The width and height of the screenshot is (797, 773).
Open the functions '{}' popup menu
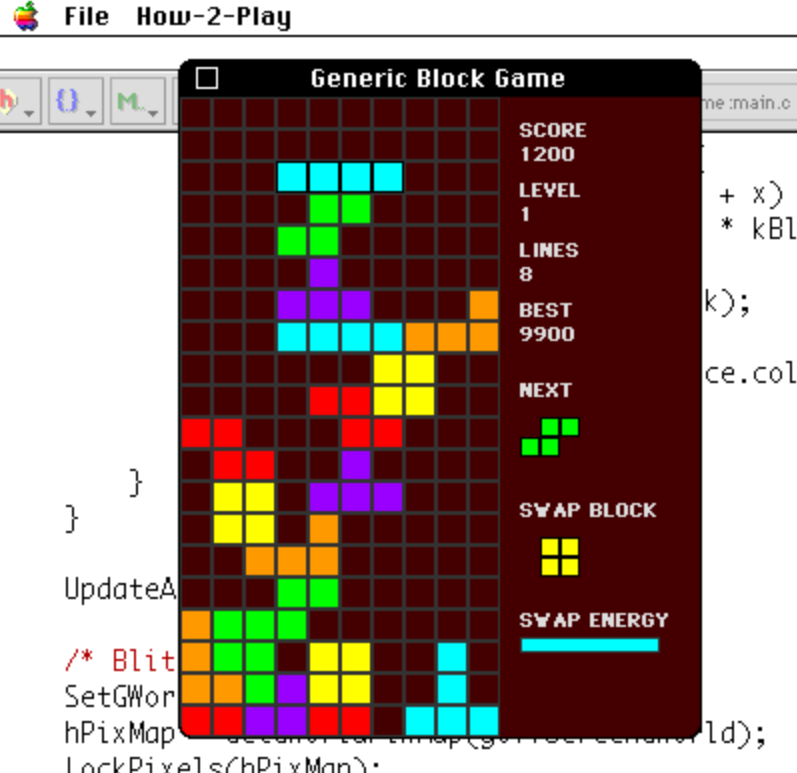(73, 102)
